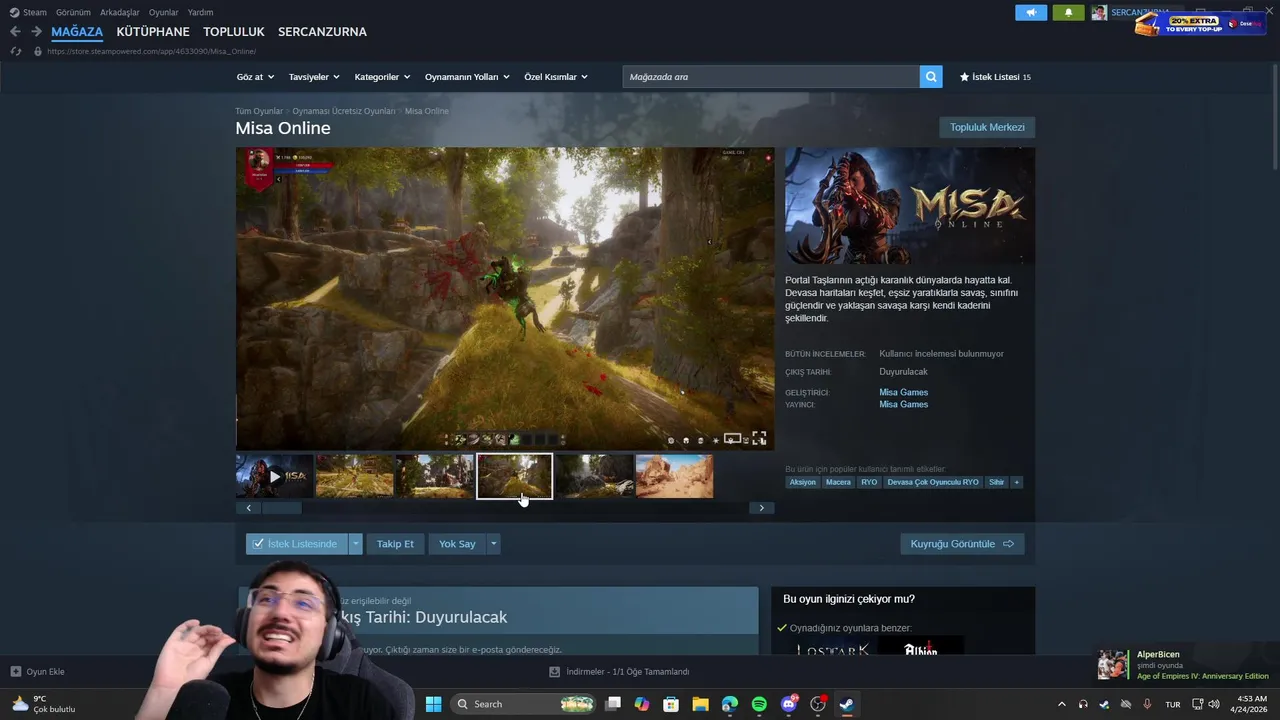Expand the Tavsiyeler dropdown

pos(314,77)
